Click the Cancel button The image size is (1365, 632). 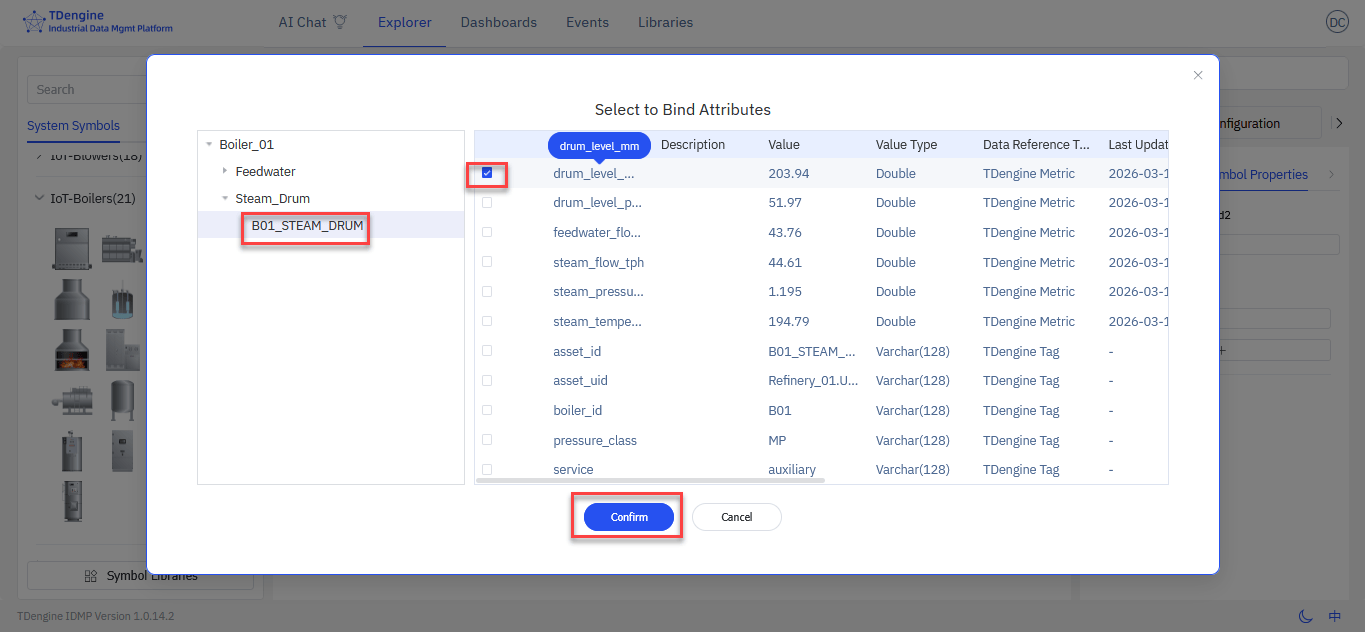(736, 517)
